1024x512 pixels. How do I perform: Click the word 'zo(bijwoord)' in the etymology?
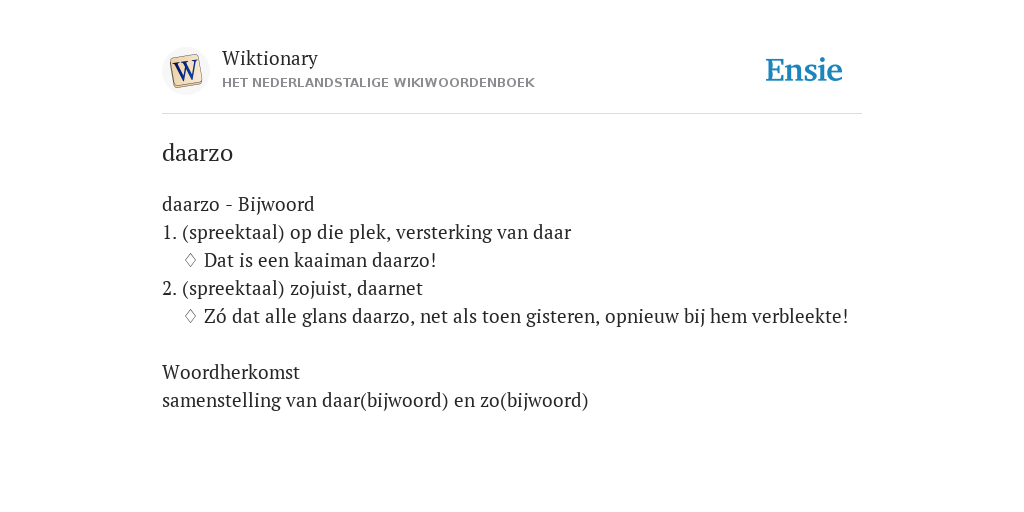534,400
